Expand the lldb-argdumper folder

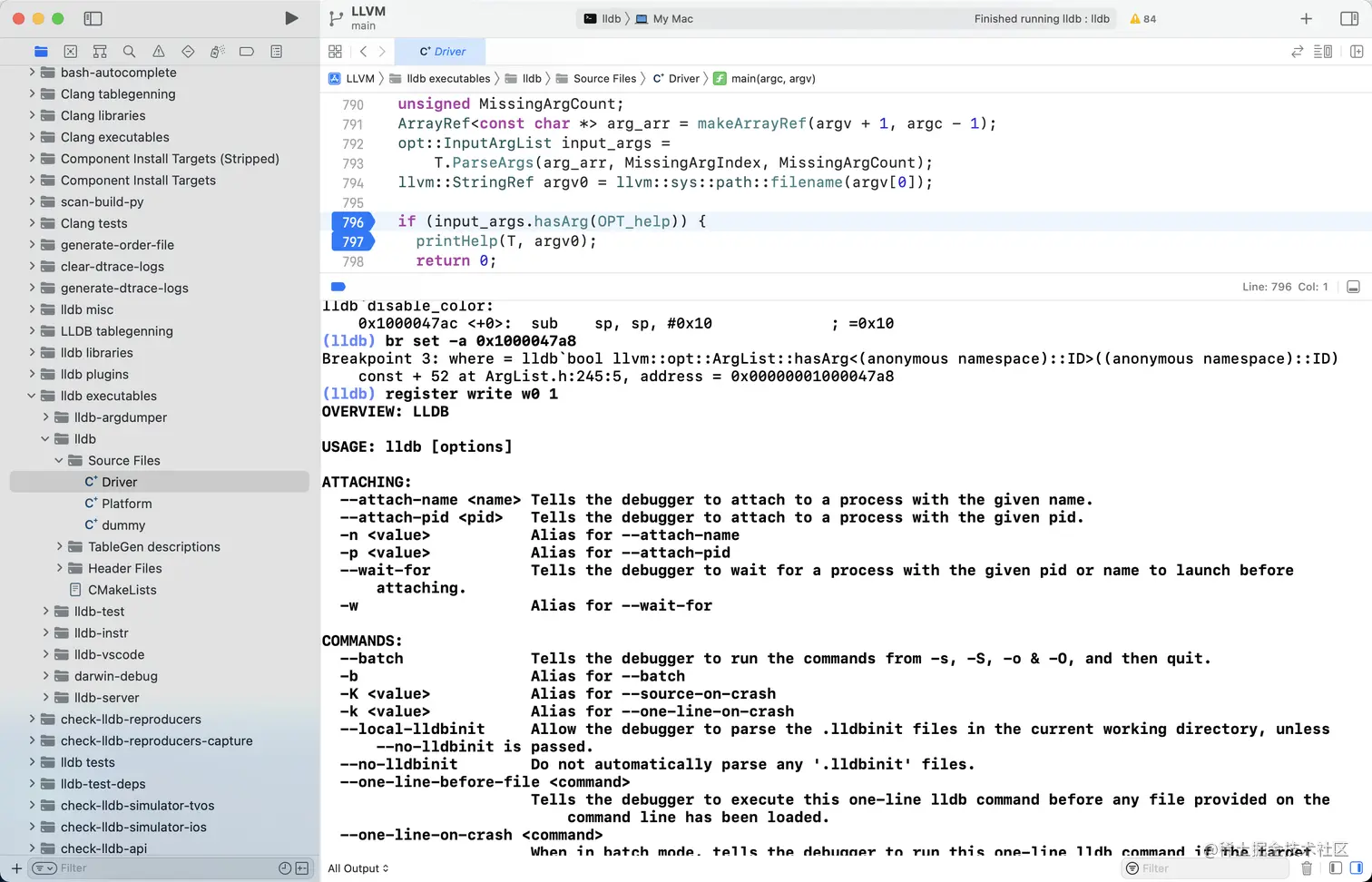click(x=45, y=417)
